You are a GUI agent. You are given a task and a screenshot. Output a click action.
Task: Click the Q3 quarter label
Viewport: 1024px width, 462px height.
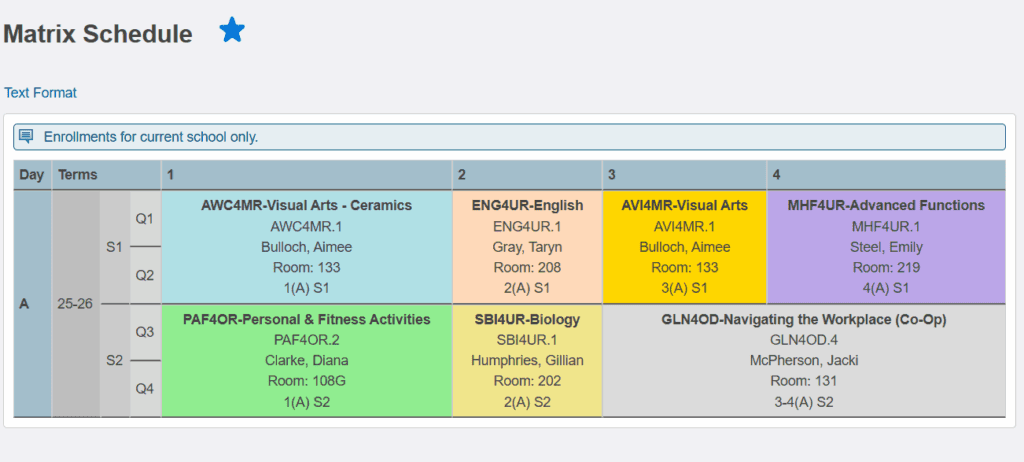click(x=144, y=332)
